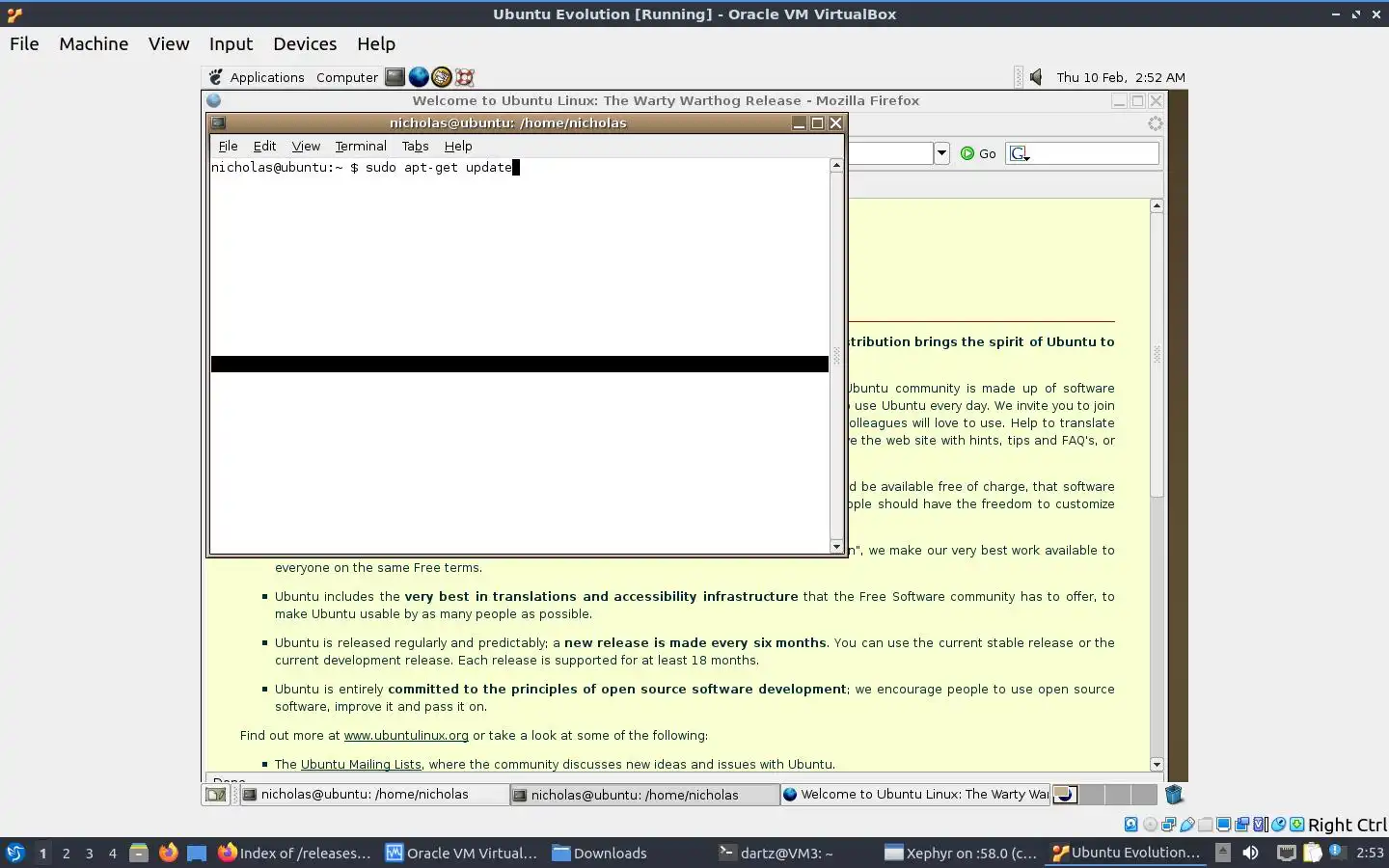
Task: Click the VirtualBox hard disk status icon
Action: (x=1130, y=825)
